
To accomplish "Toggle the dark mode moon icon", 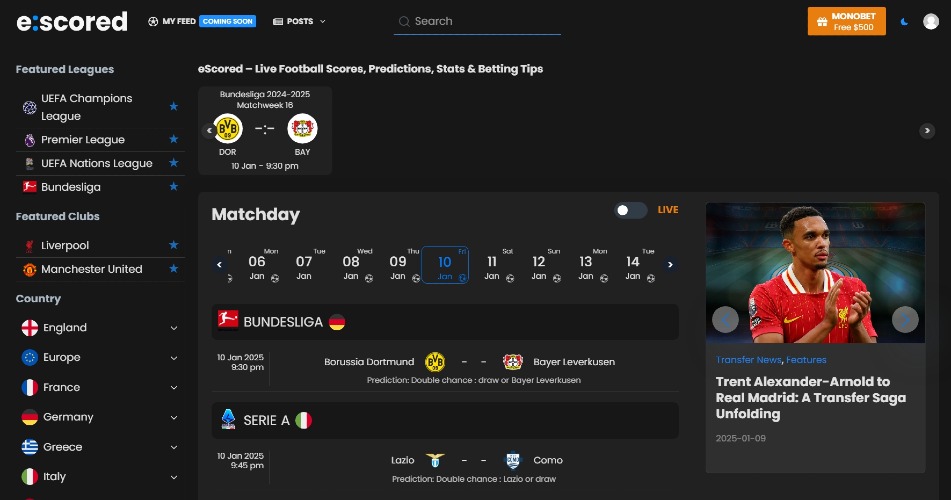I will coord(904,21).
